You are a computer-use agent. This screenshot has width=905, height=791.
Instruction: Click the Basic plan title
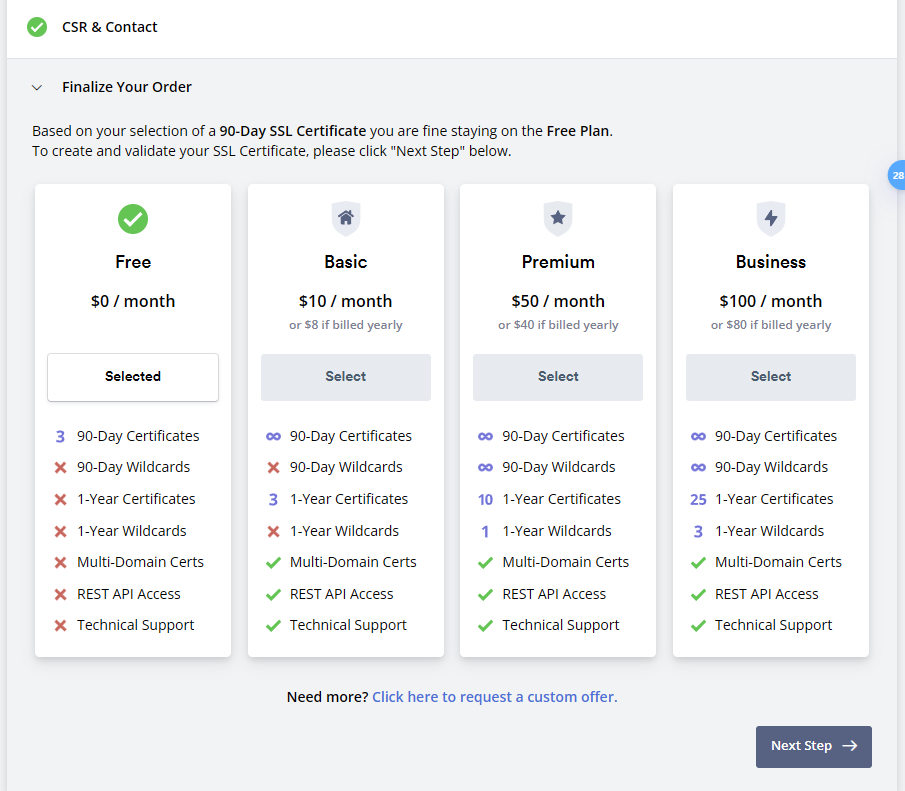[x=346, y=262]
